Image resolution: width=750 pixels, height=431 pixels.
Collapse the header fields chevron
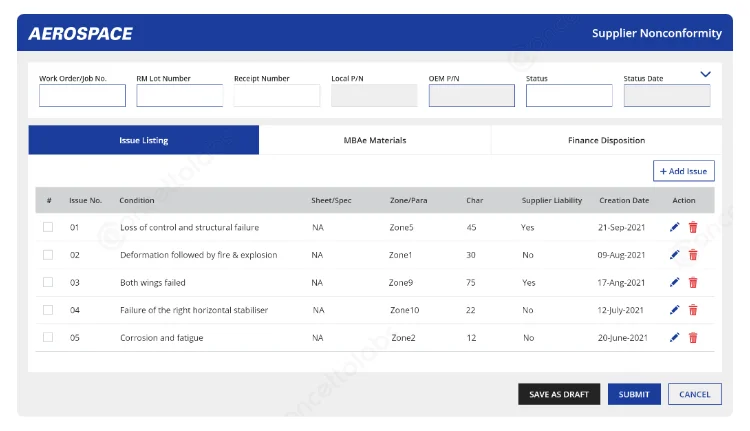(705, 74)
